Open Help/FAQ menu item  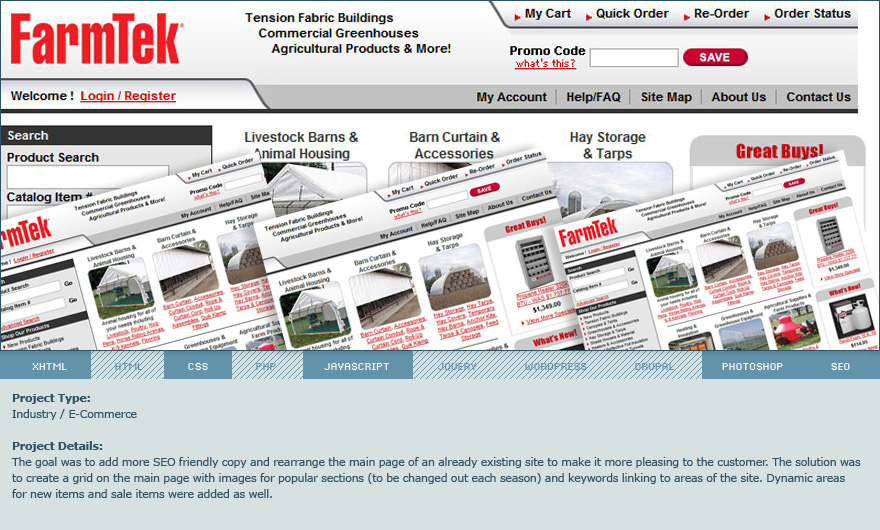click(x=593, y=97)
